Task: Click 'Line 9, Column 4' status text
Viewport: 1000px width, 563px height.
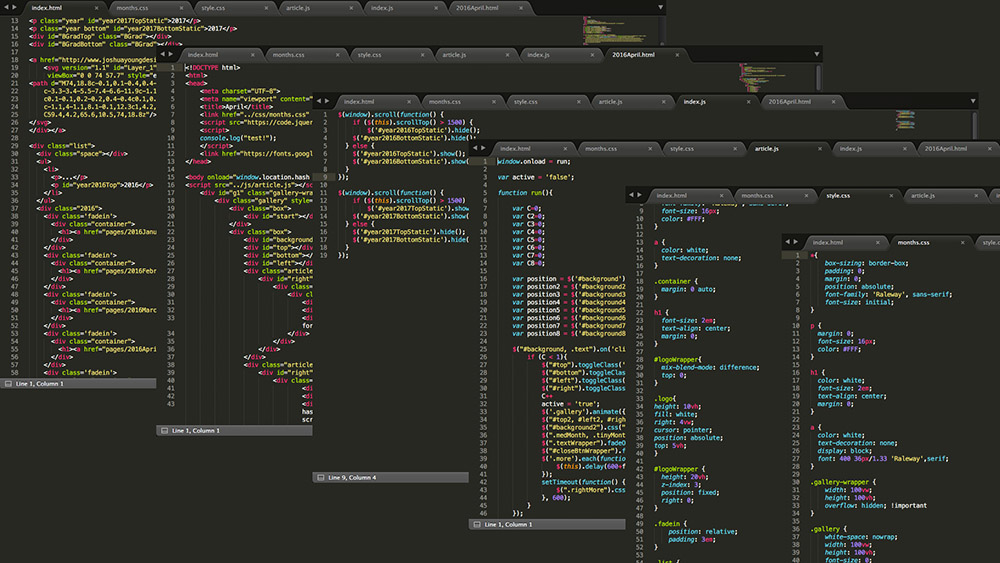Action: click(x=352, y=478)
